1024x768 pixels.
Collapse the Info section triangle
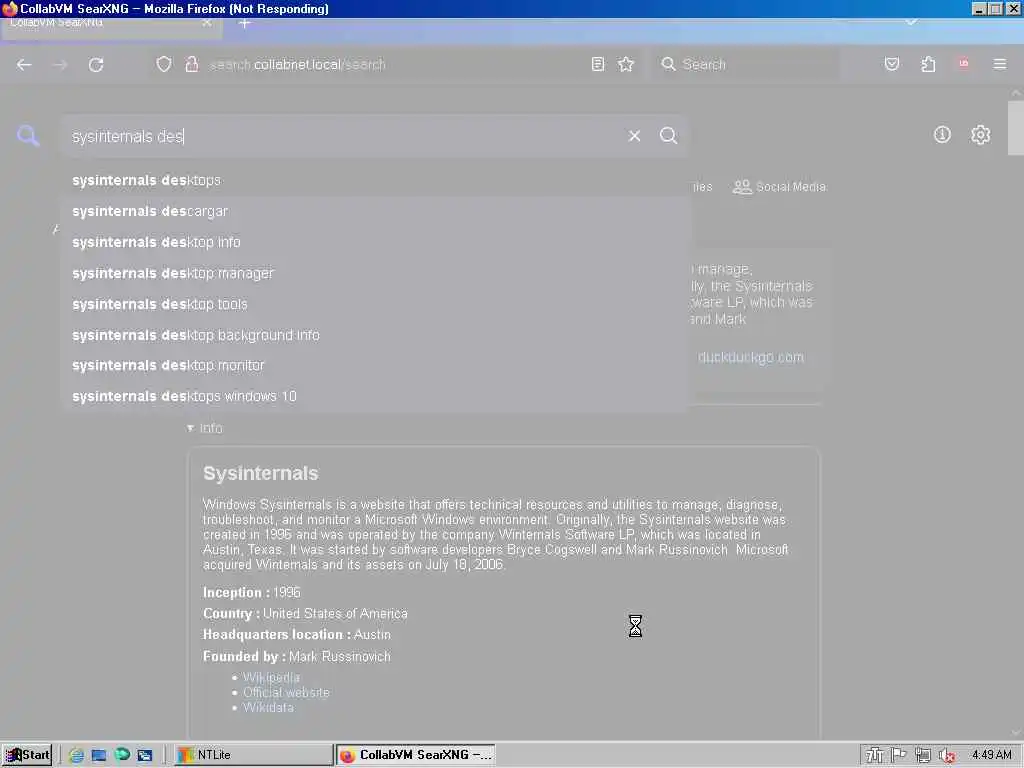pos(190,428)
